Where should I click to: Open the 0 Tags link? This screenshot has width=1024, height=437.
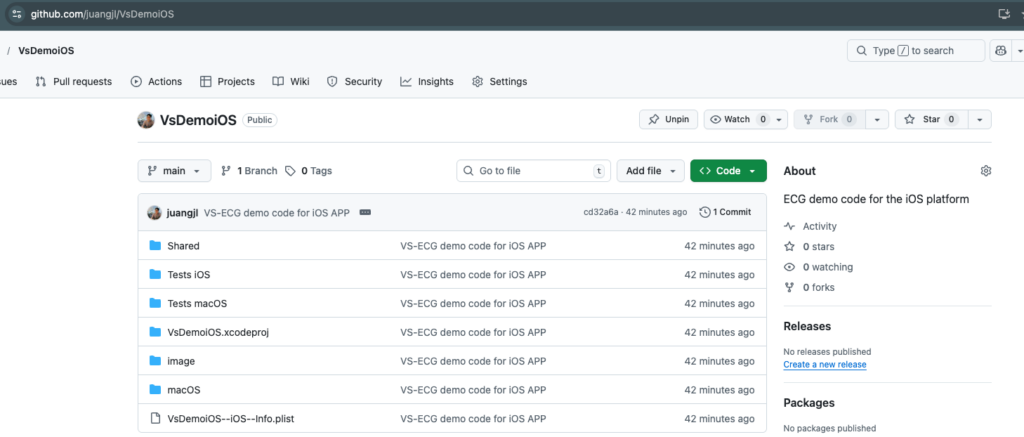[x=309, y=171]
